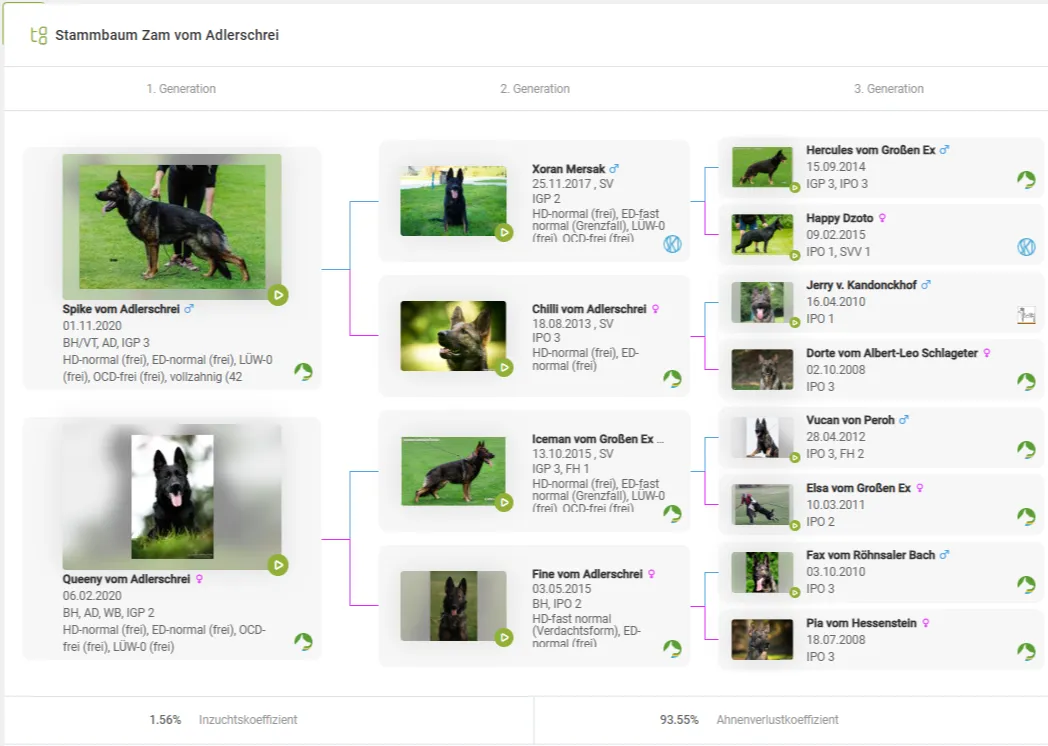Click Elsa vom Großen Ex thumbnail
Image resolution: width=1048 pixels, height=746 pixels.
(763, 504)
